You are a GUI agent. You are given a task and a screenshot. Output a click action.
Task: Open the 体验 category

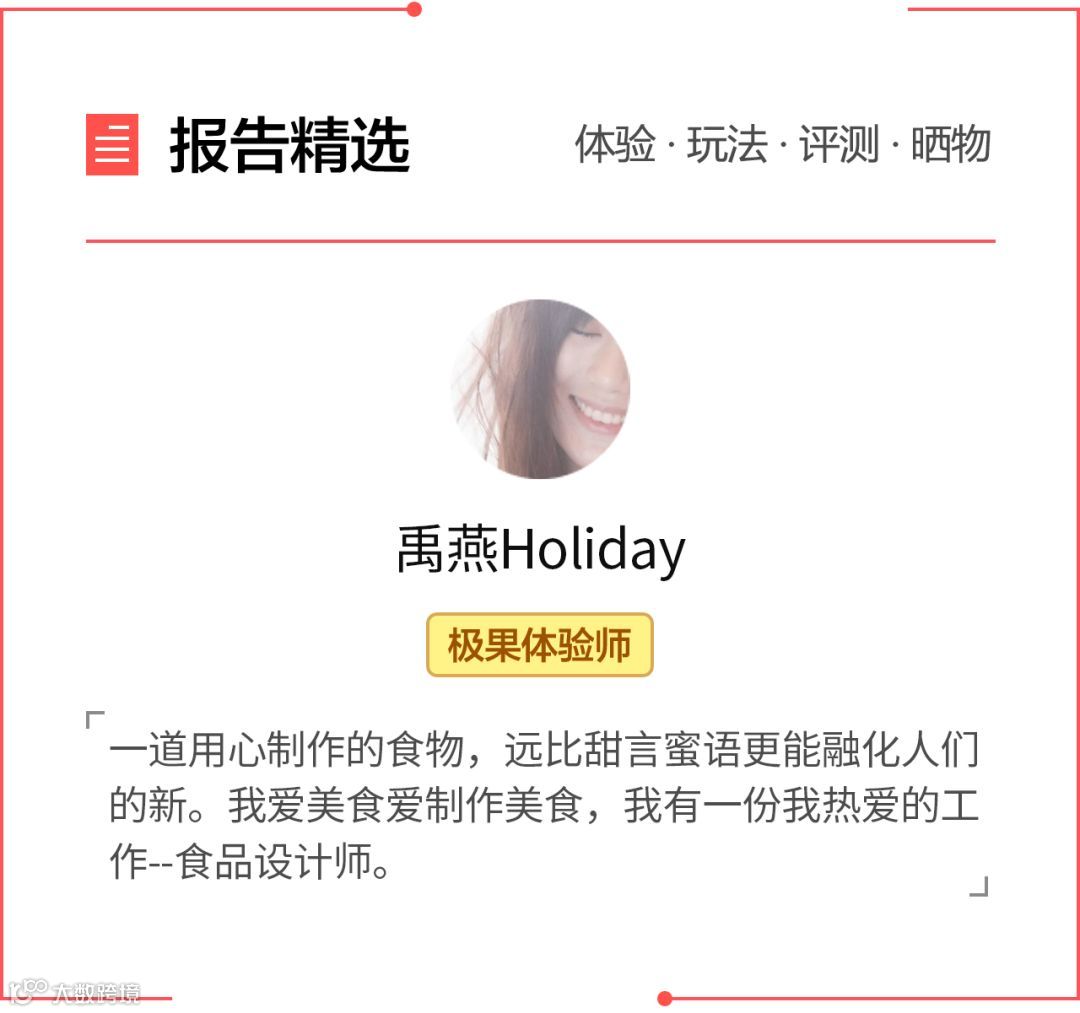coord(615,145)
